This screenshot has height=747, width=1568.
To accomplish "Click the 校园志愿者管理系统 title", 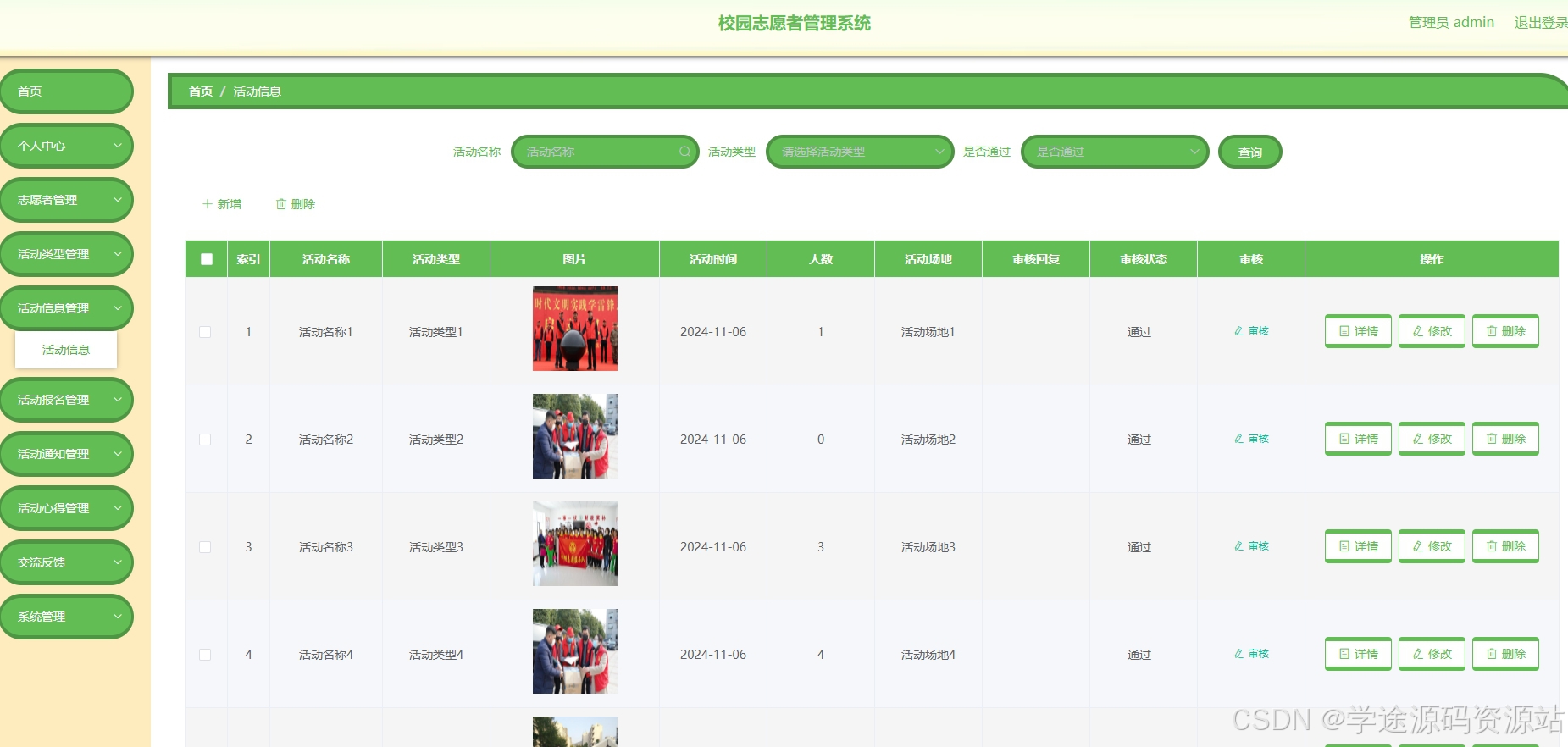I will [x=795, y=24].
